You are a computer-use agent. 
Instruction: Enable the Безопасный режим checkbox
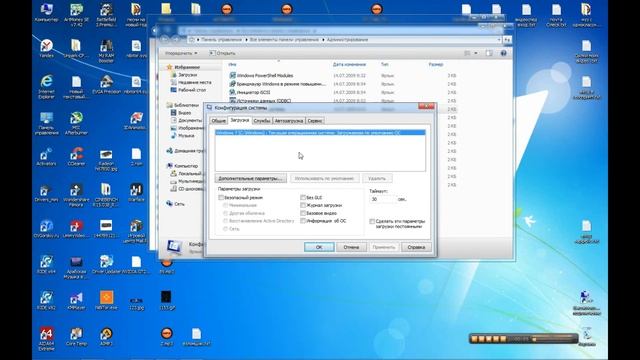[x=221, y=198]
